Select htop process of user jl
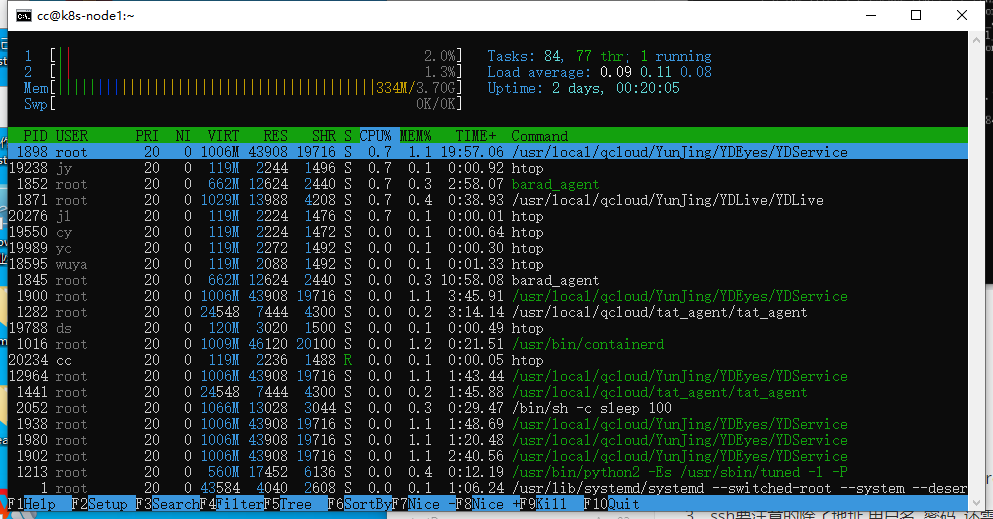This screenshot has width=993, height=519. point(488,216)
